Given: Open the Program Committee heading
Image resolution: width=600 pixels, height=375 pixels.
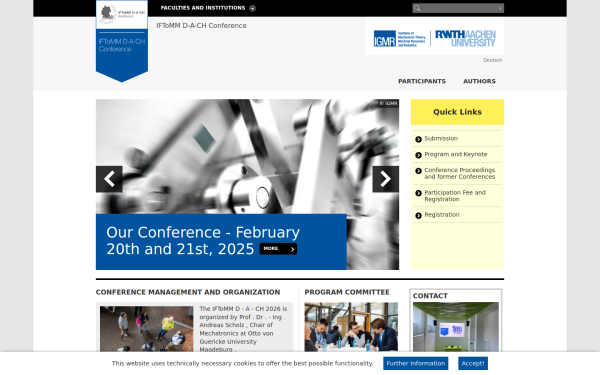Looking at the screenshot, I should 347,292.
